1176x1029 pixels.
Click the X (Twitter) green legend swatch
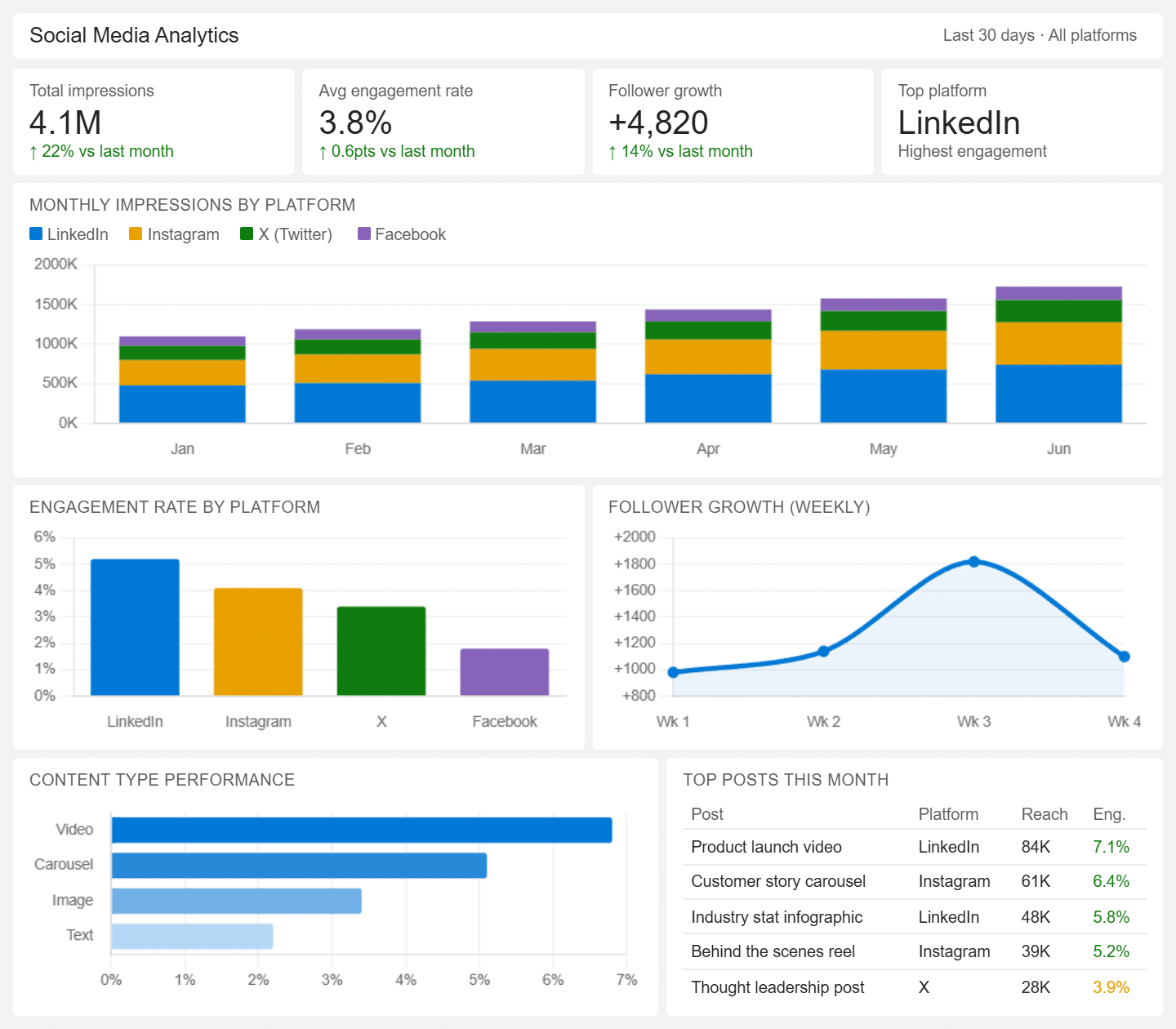click(x=247, y=234)
